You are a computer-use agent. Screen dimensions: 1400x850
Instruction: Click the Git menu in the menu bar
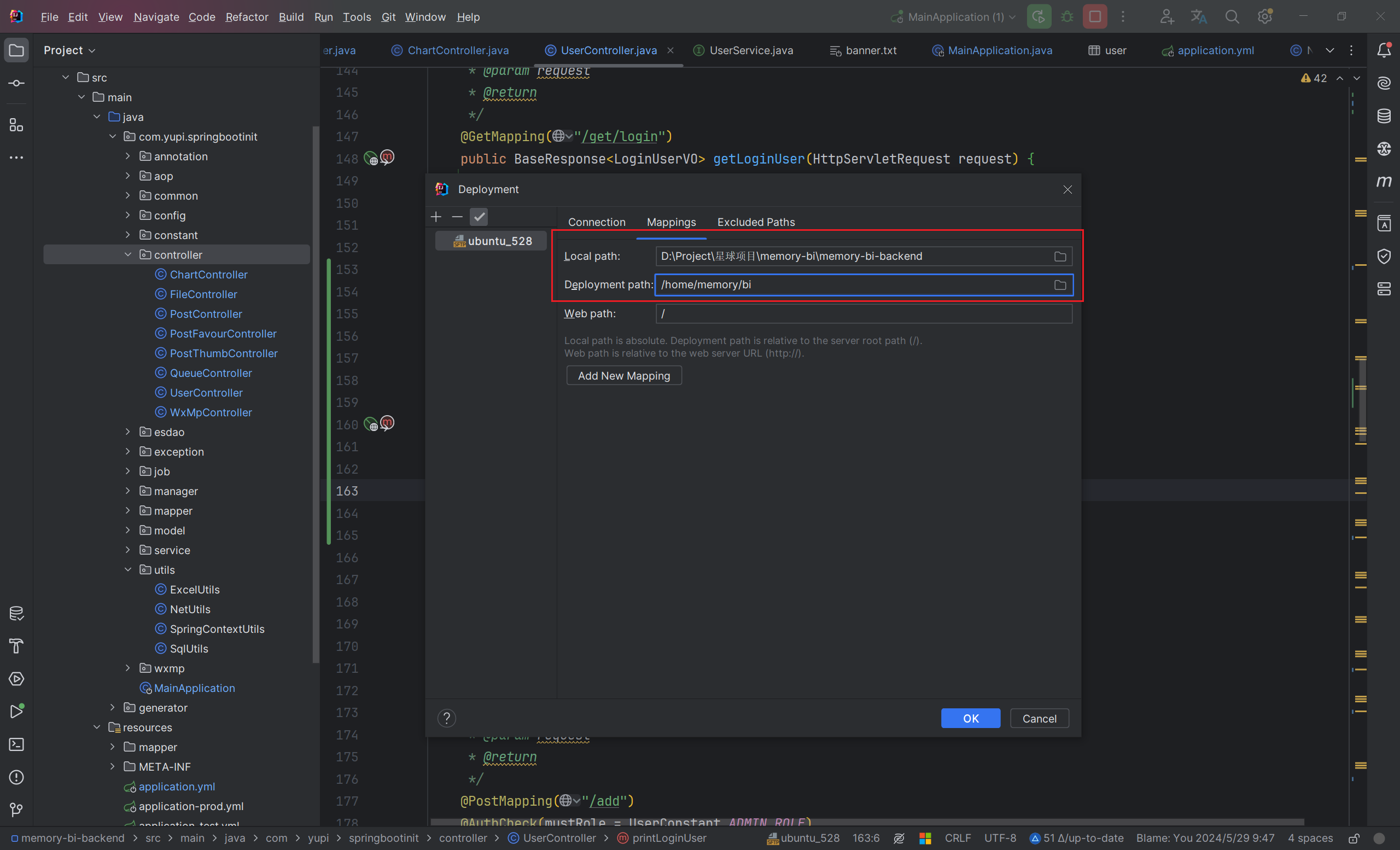388,16
